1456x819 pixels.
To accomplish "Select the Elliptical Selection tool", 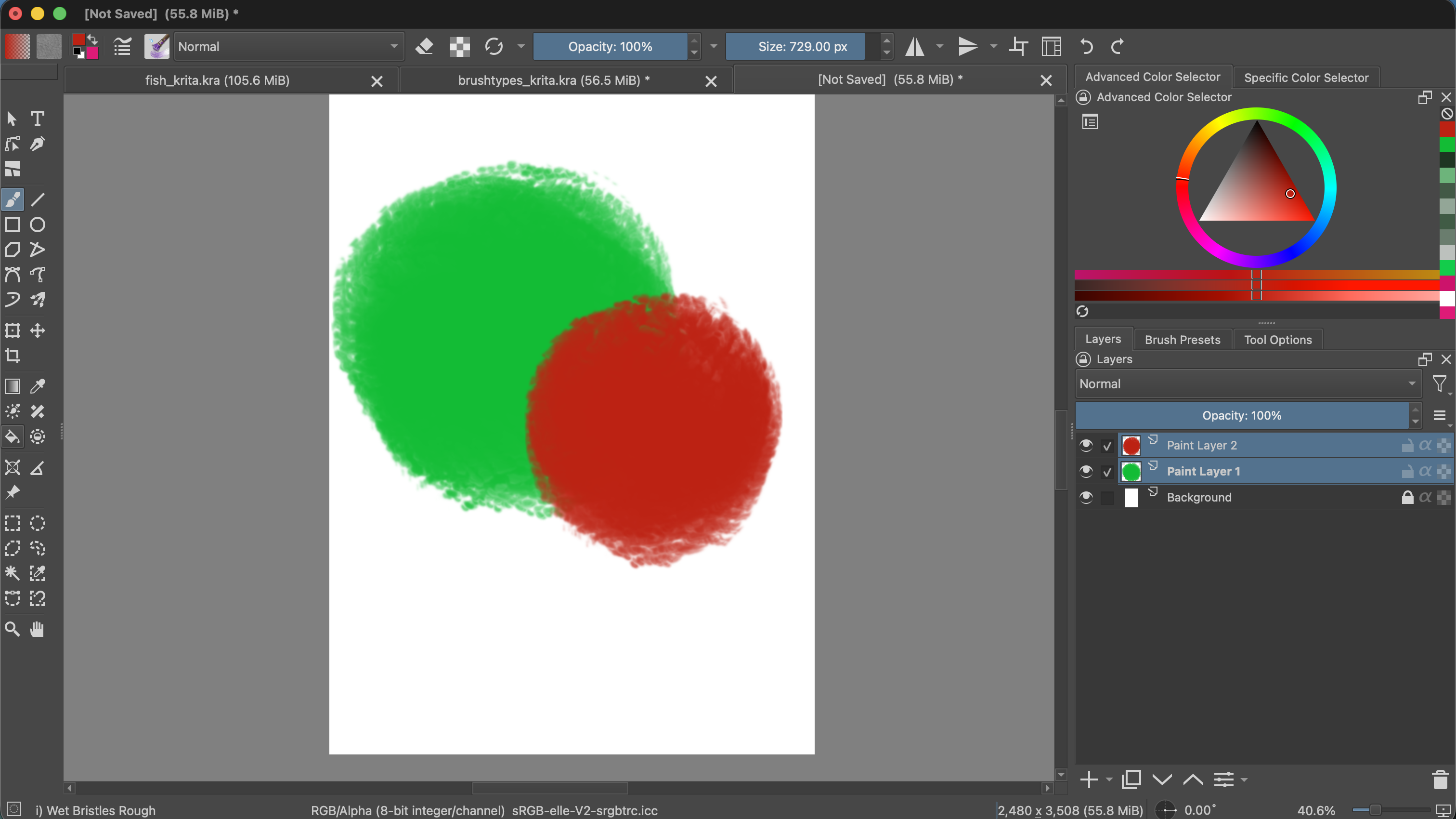I will tap(37, 523).
